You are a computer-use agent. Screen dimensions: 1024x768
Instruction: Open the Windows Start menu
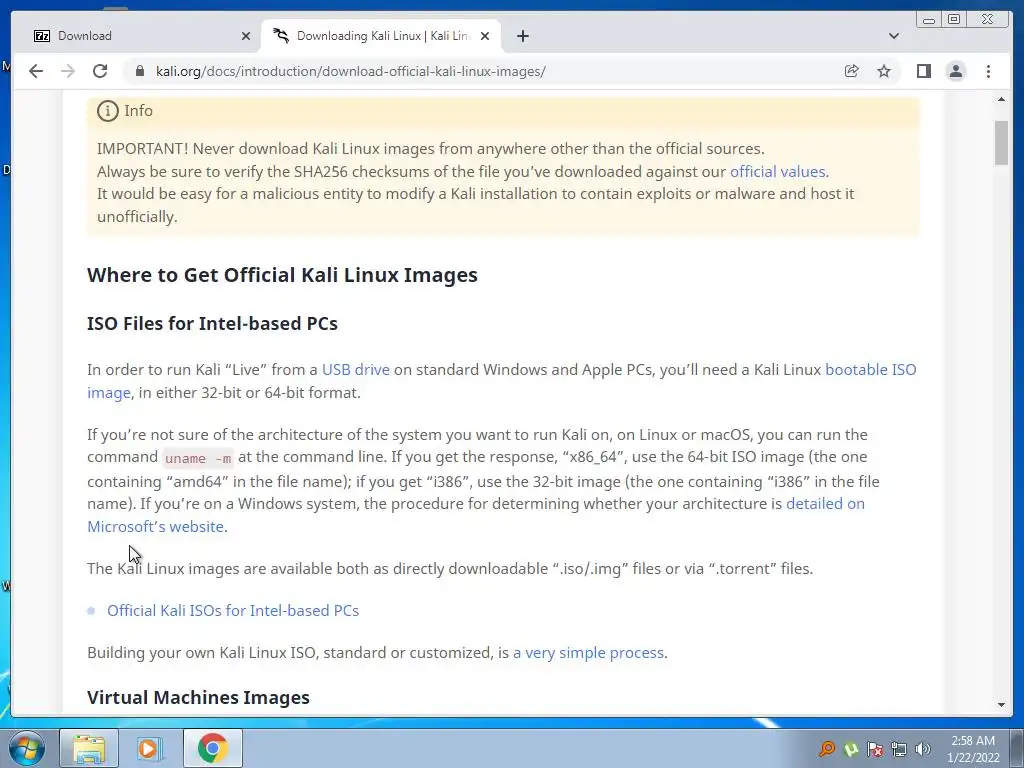(x=26, y=748)
